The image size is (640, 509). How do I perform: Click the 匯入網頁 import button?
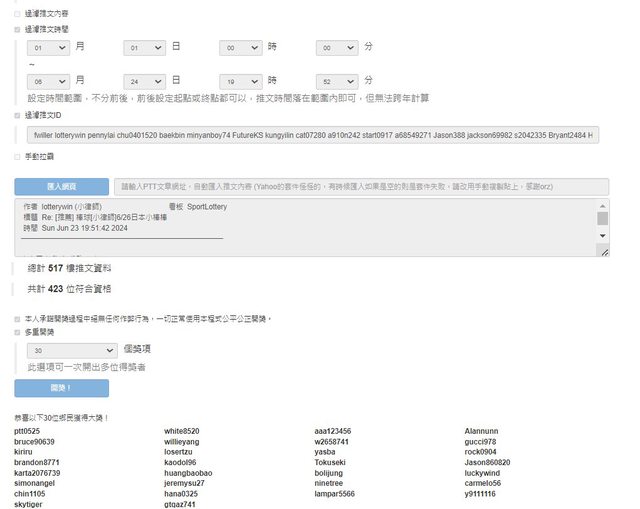coord(61,187)
